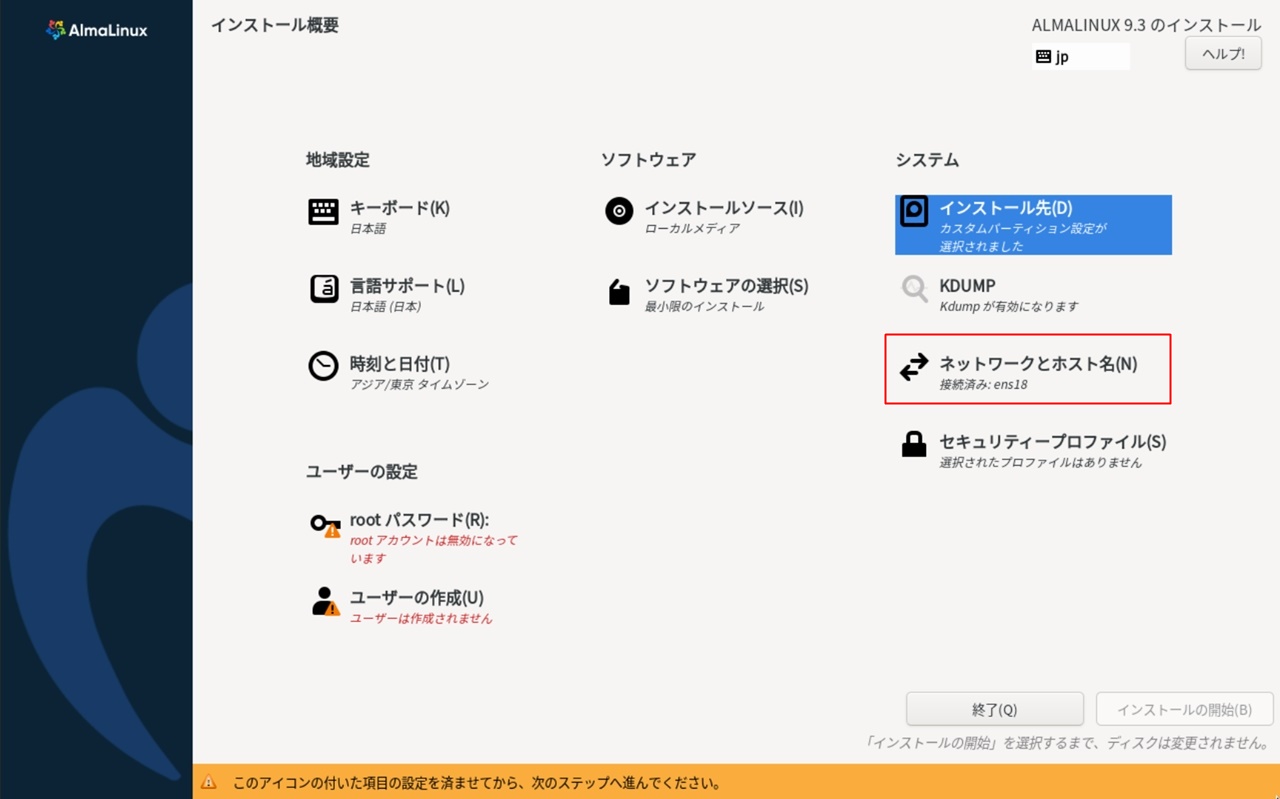Viewport: 1280px width, 799px height.
Task: Click the package icon for ソフトウェアの選択
Action: [x=619, y=291]
